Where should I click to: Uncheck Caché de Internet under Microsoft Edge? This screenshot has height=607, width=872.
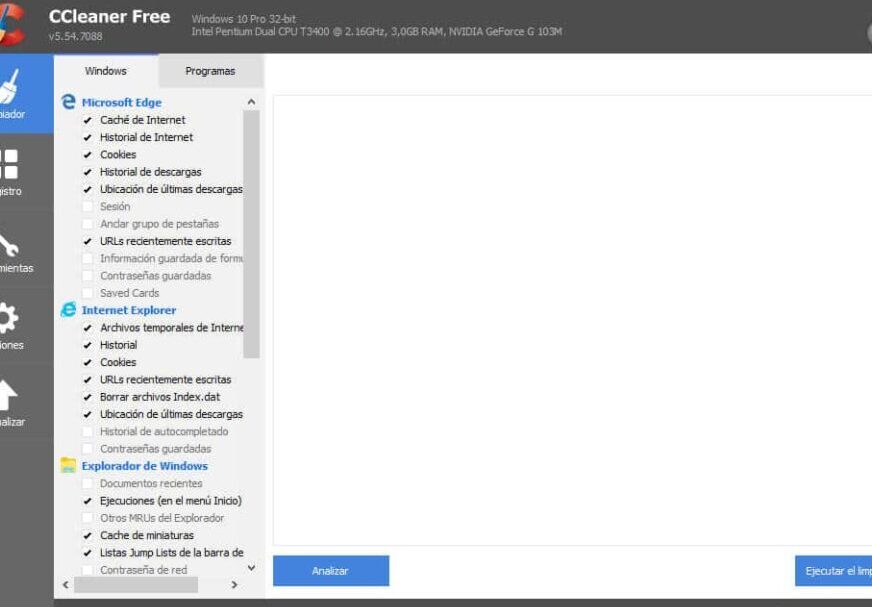point(87,120)
